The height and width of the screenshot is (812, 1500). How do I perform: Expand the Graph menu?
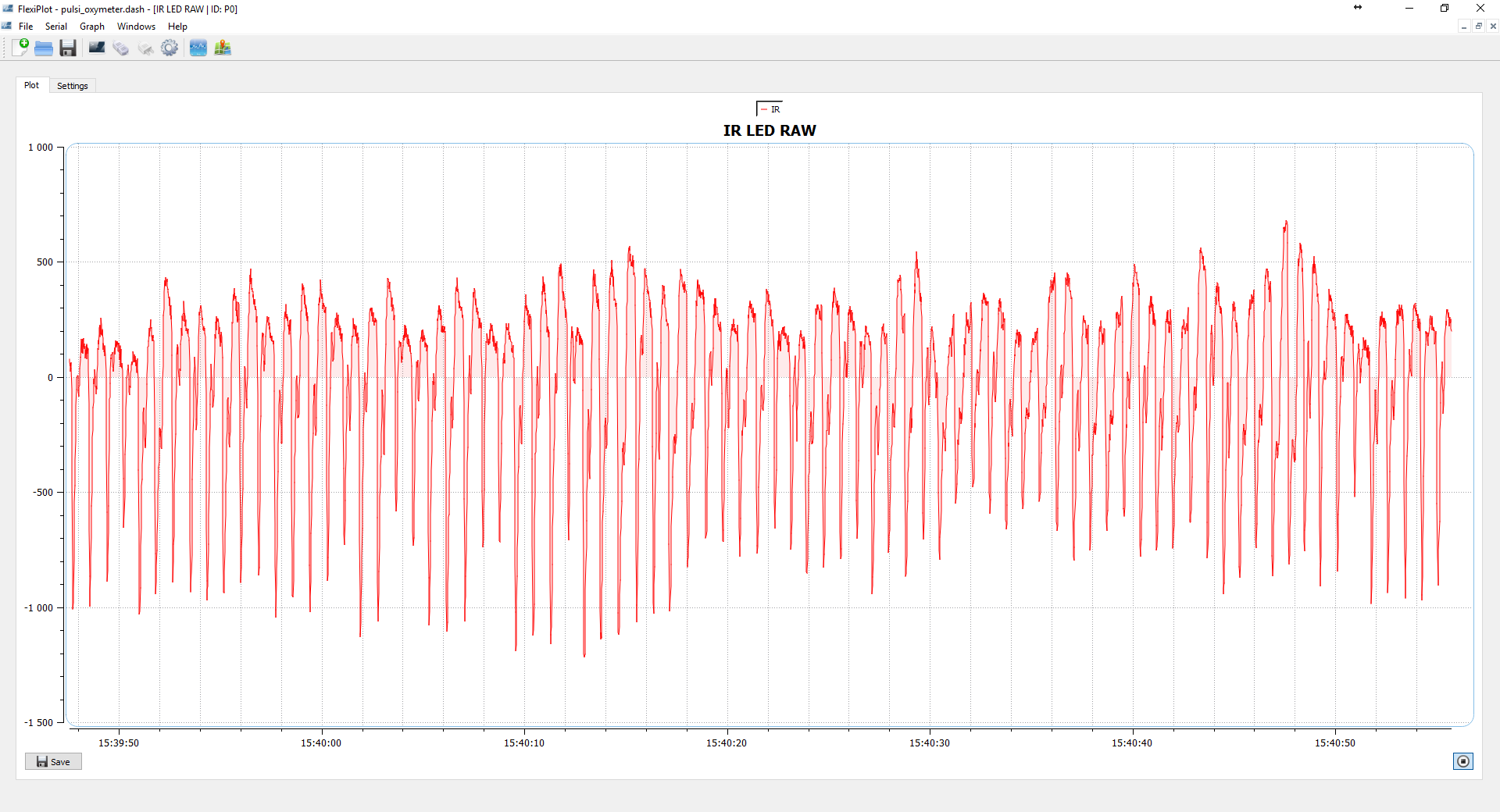(x=92, y=27)
